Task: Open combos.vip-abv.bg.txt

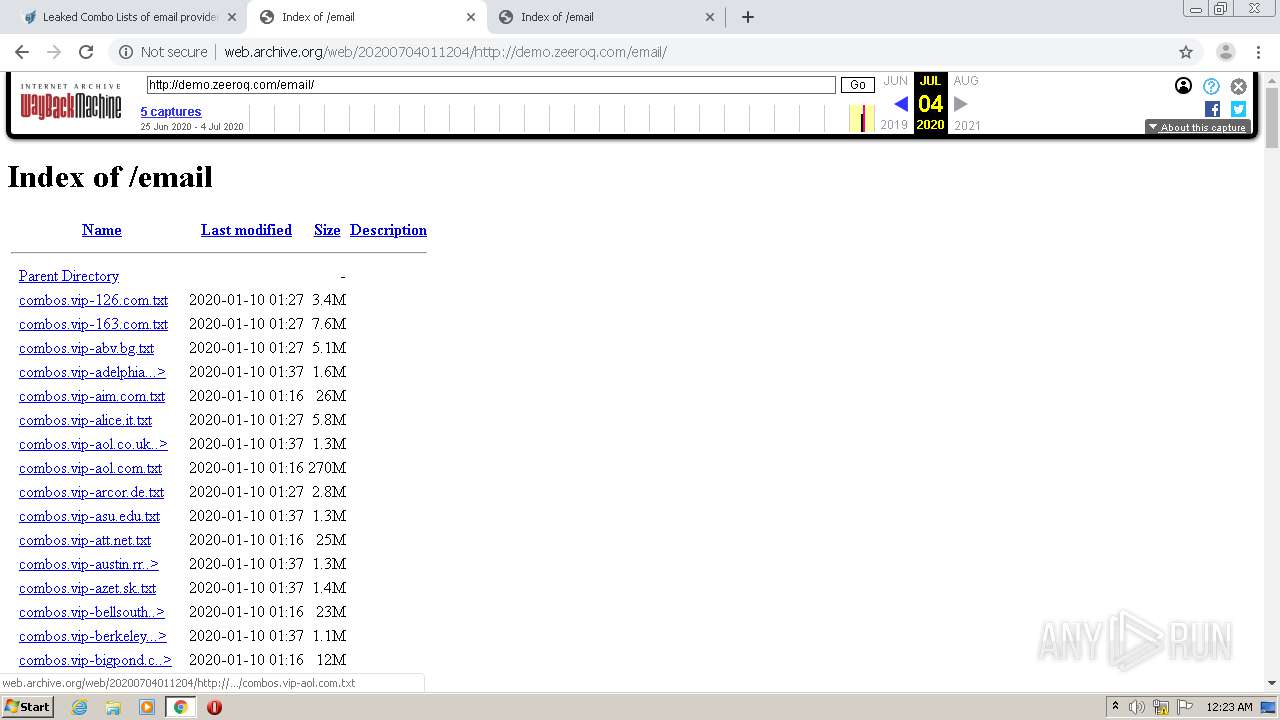Action: 86,348
